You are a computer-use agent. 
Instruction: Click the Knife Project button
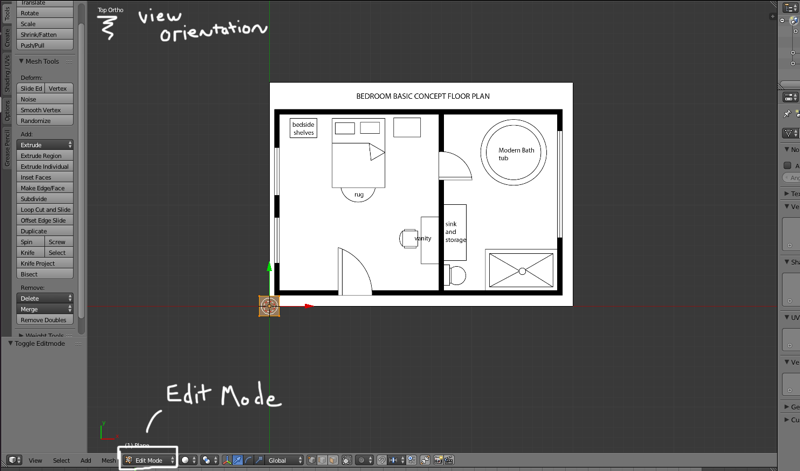[45, 263]
